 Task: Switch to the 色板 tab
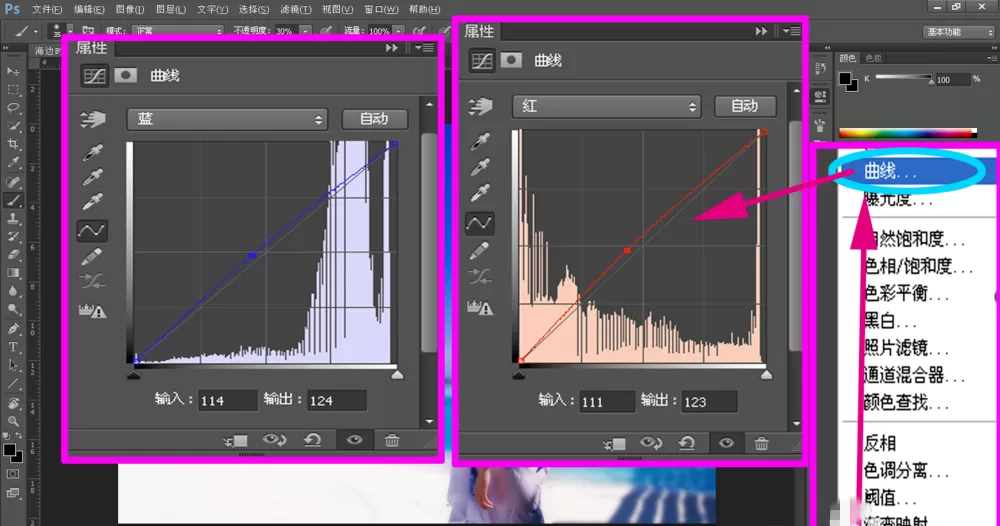873,58
